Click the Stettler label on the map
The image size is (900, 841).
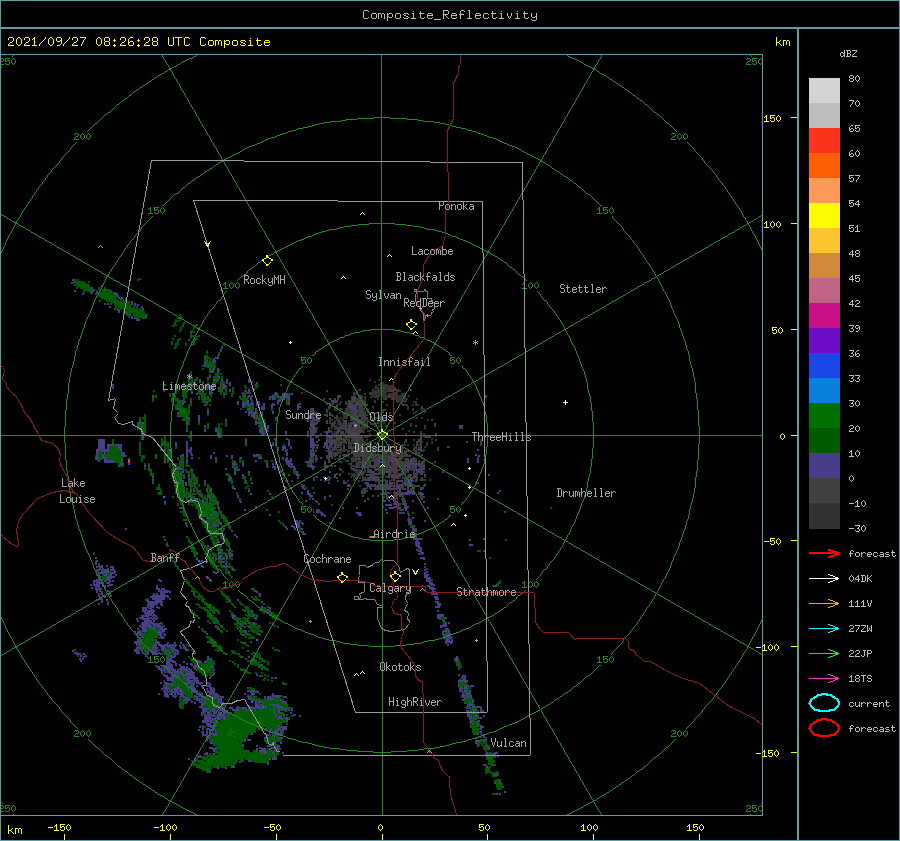click(583, 289)
